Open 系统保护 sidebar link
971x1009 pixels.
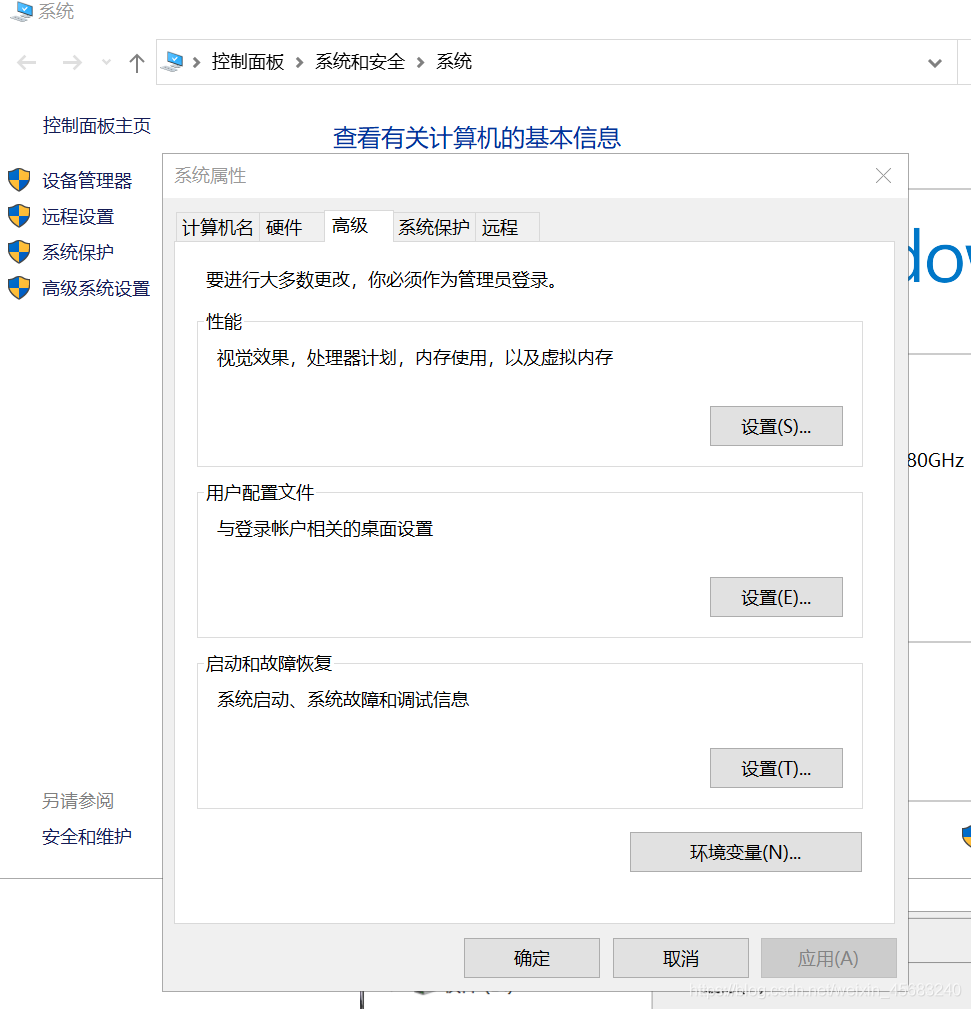coord(78,252)
